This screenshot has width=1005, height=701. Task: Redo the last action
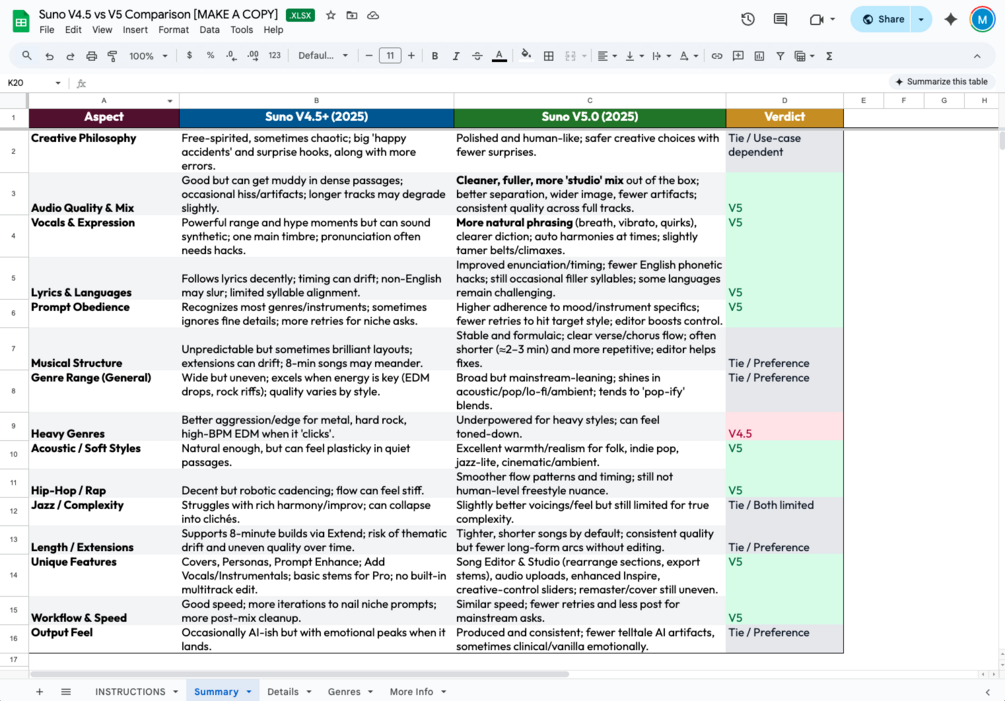tap(71, 56)
